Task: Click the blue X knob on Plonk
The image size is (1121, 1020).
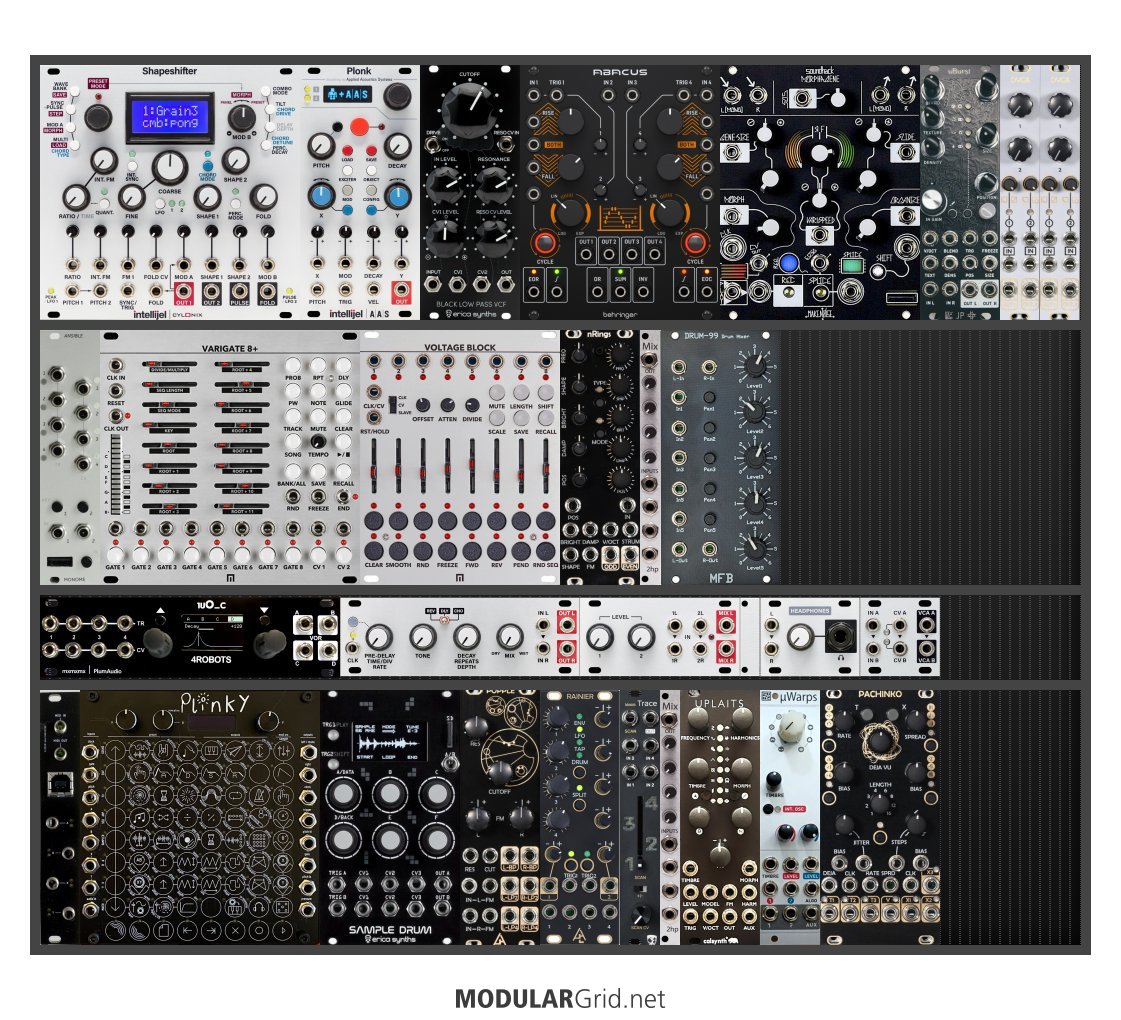Action: 321,196
